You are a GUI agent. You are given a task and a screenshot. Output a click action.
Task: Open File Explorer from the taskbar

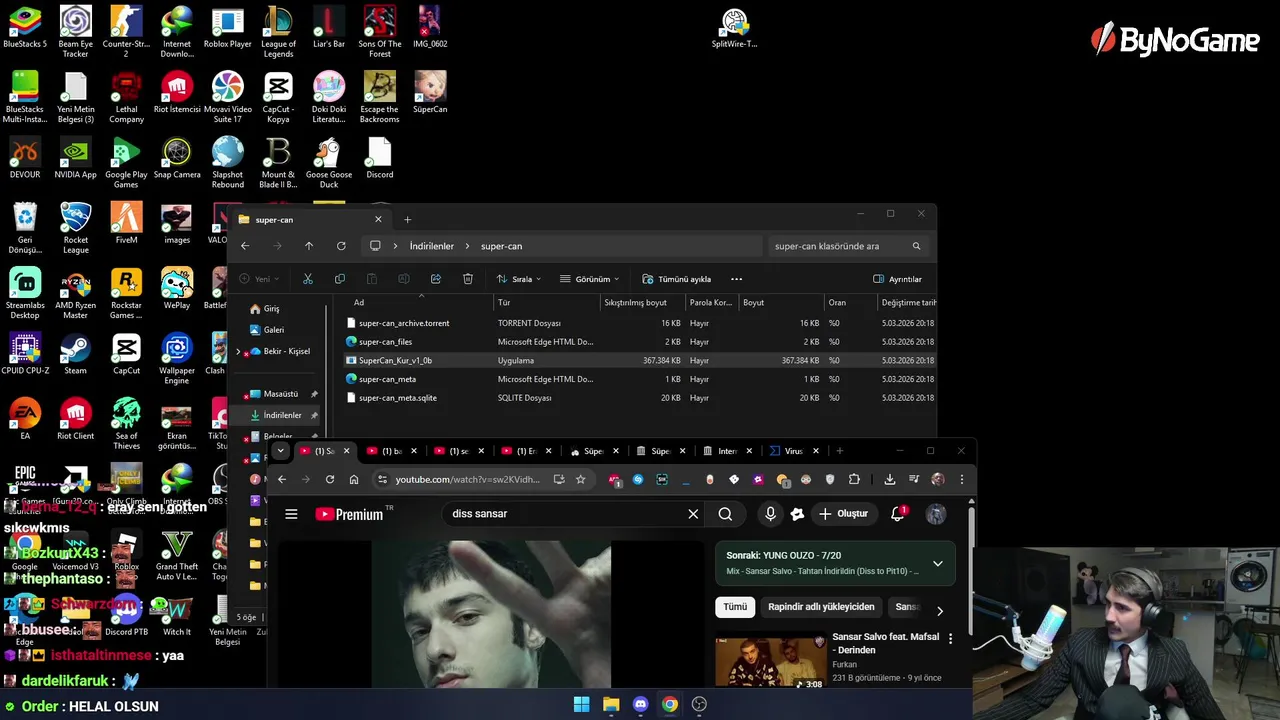[611, 704]
